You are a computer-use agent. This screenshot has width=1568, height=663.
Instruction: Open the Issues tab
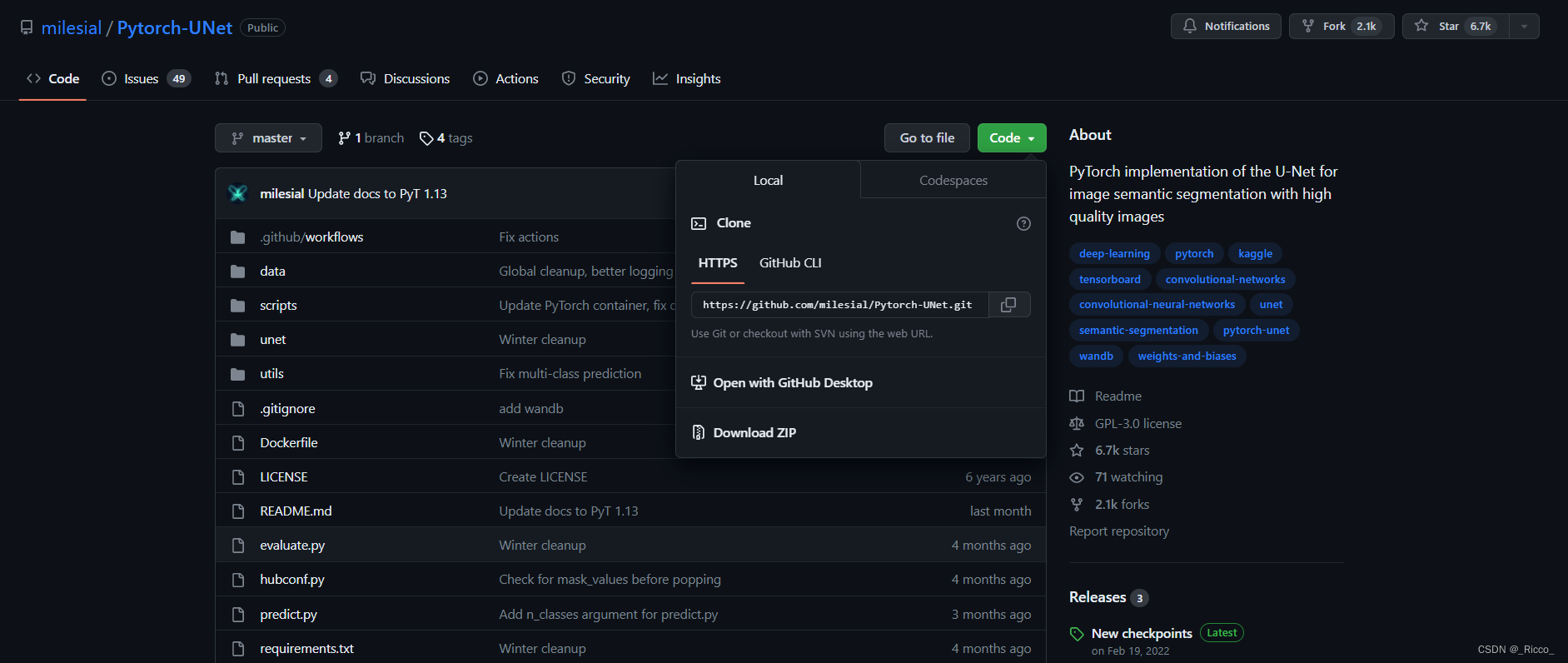pos(146,79)
